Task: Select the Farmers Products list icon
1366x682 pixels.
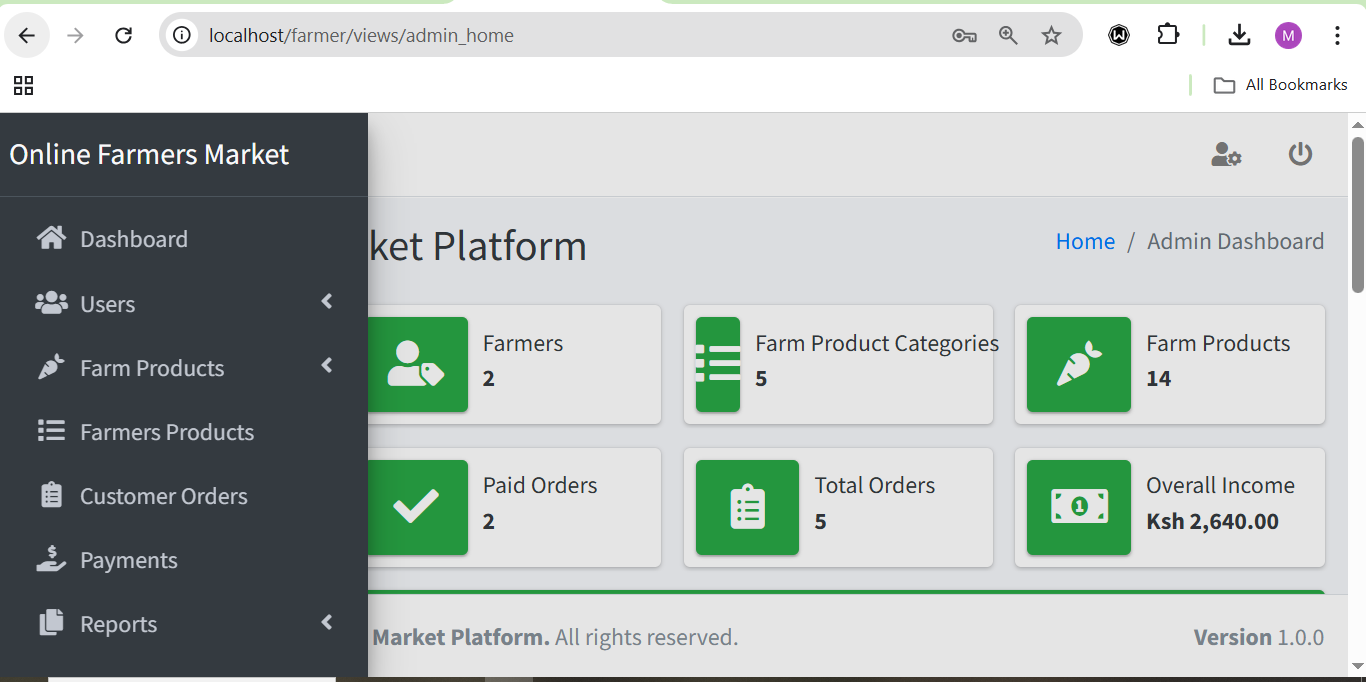Action: [x=49, y=430]
